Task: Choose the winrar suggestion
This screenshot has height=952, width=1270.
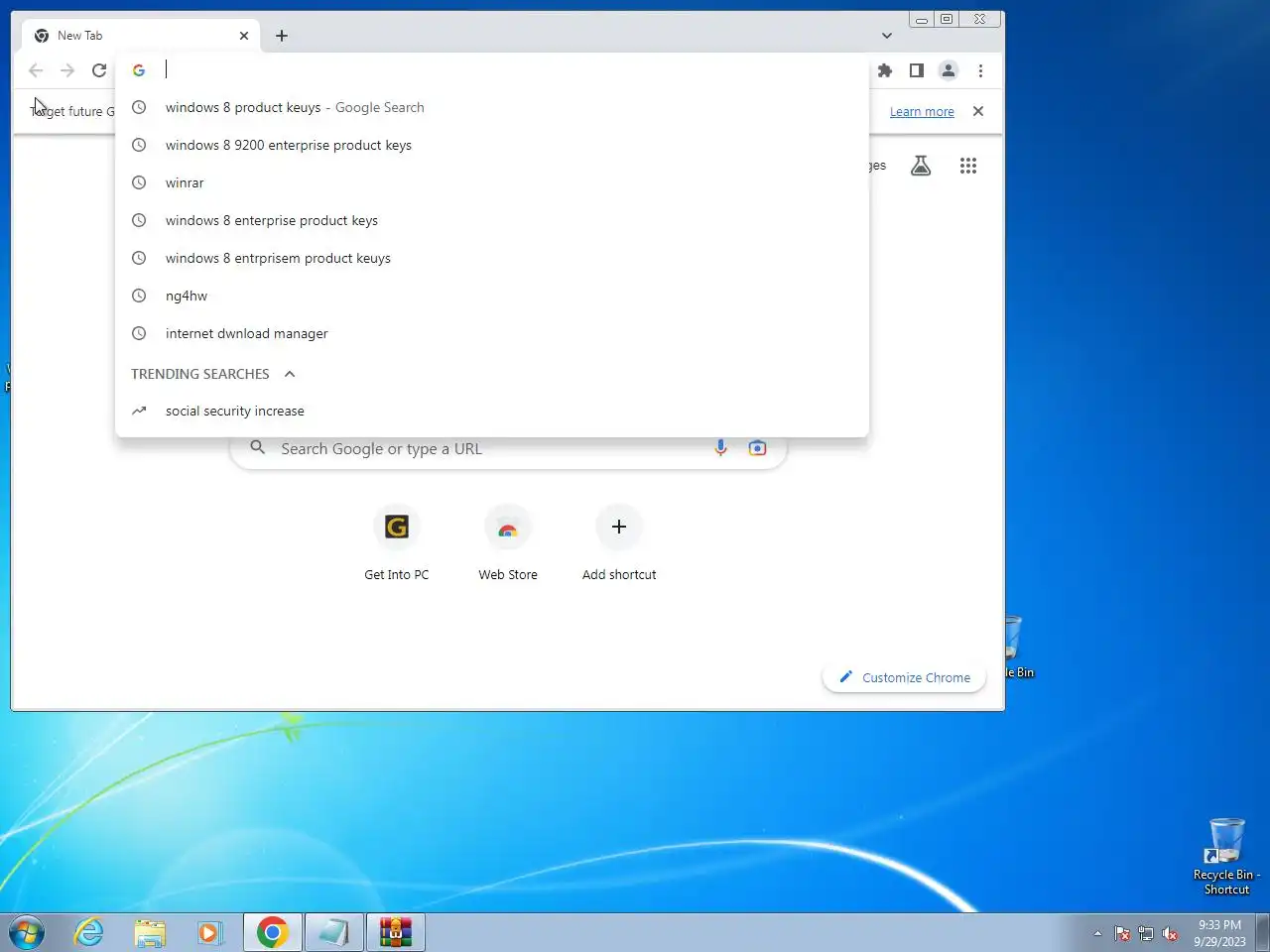Action: click(x=492, y=182)
